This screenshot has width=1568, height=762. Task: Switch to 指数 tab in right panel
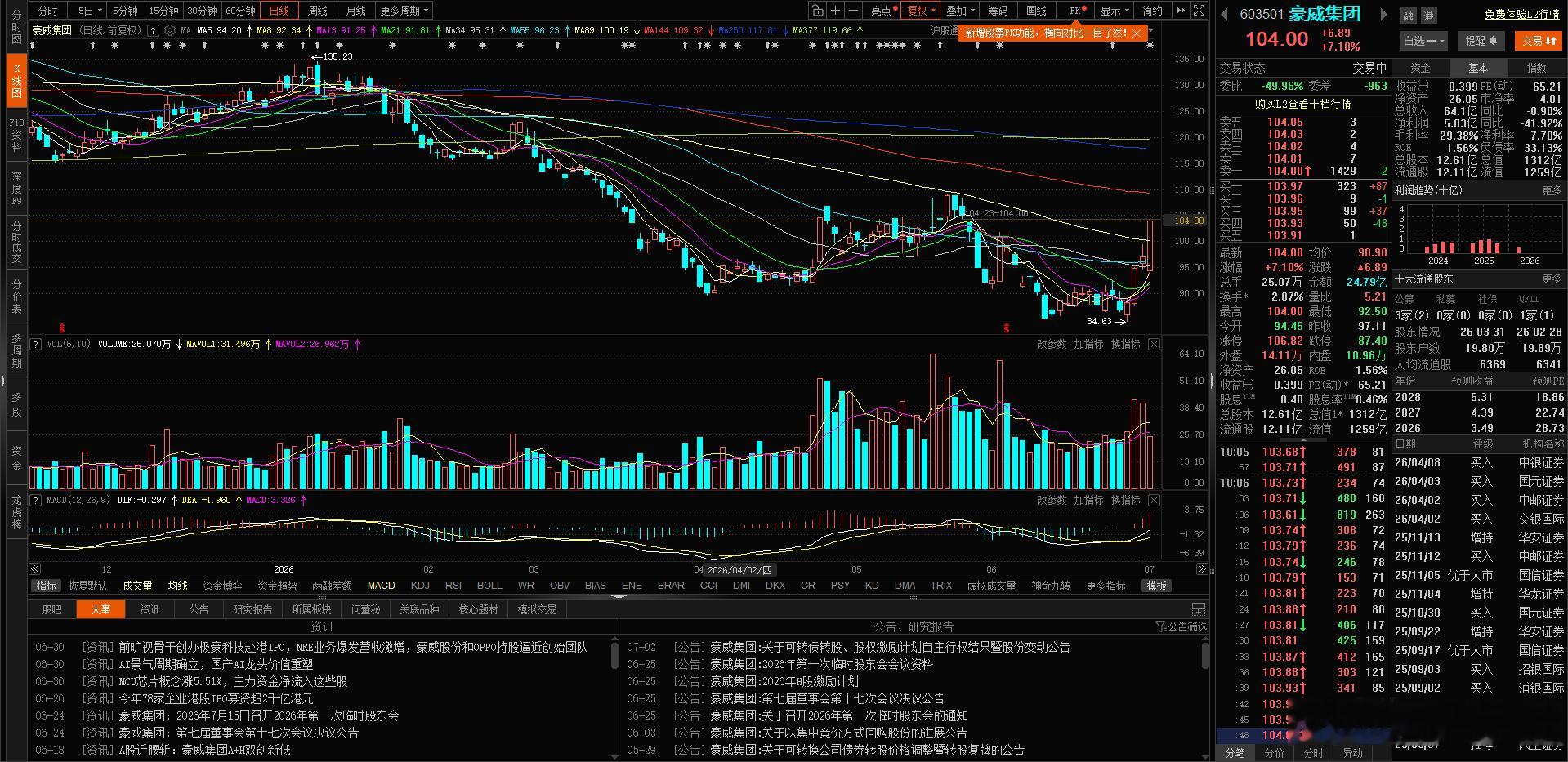(x=1537, y=68)
